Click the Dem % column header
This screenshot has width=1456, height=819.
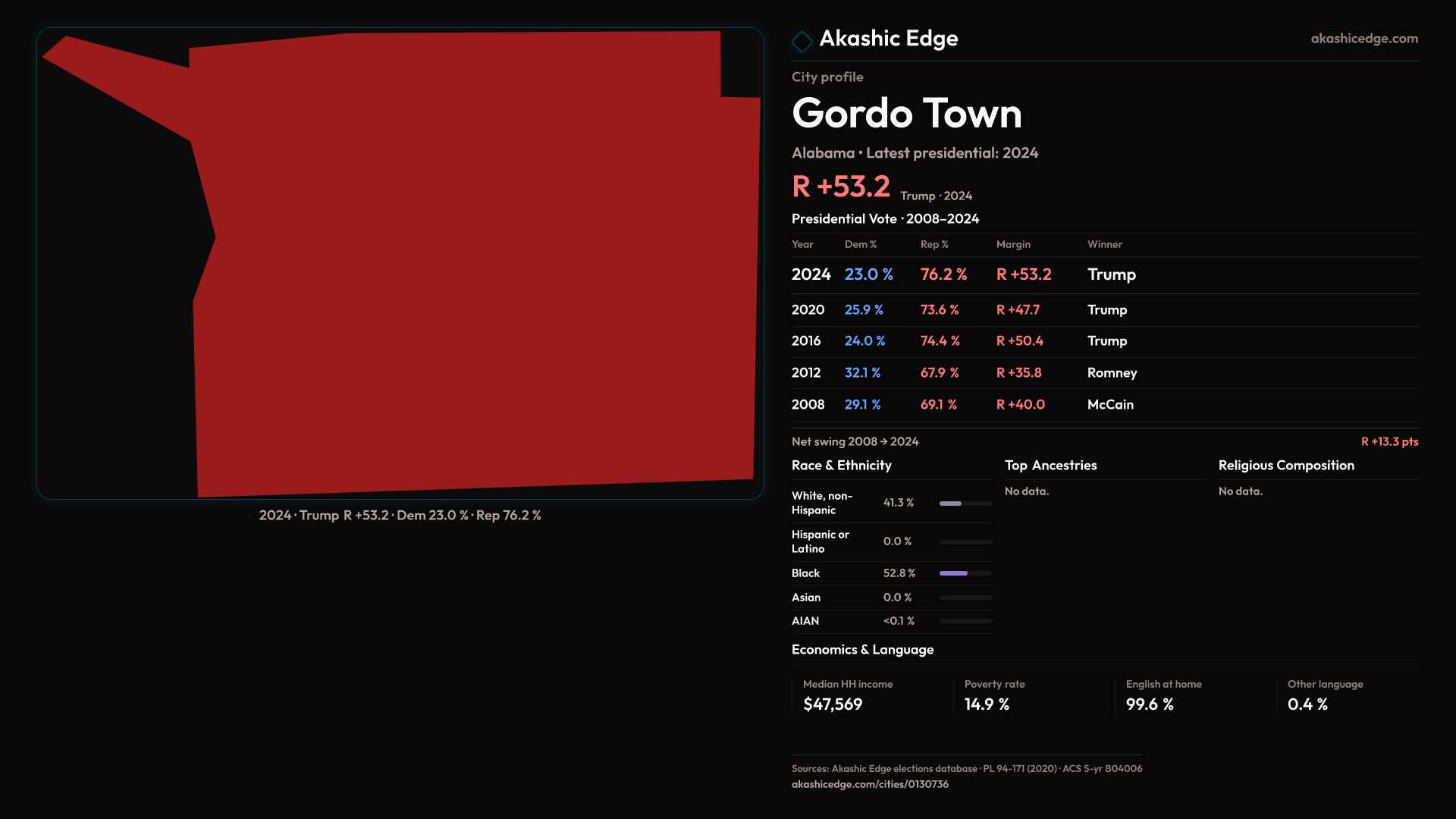point(860,245)
